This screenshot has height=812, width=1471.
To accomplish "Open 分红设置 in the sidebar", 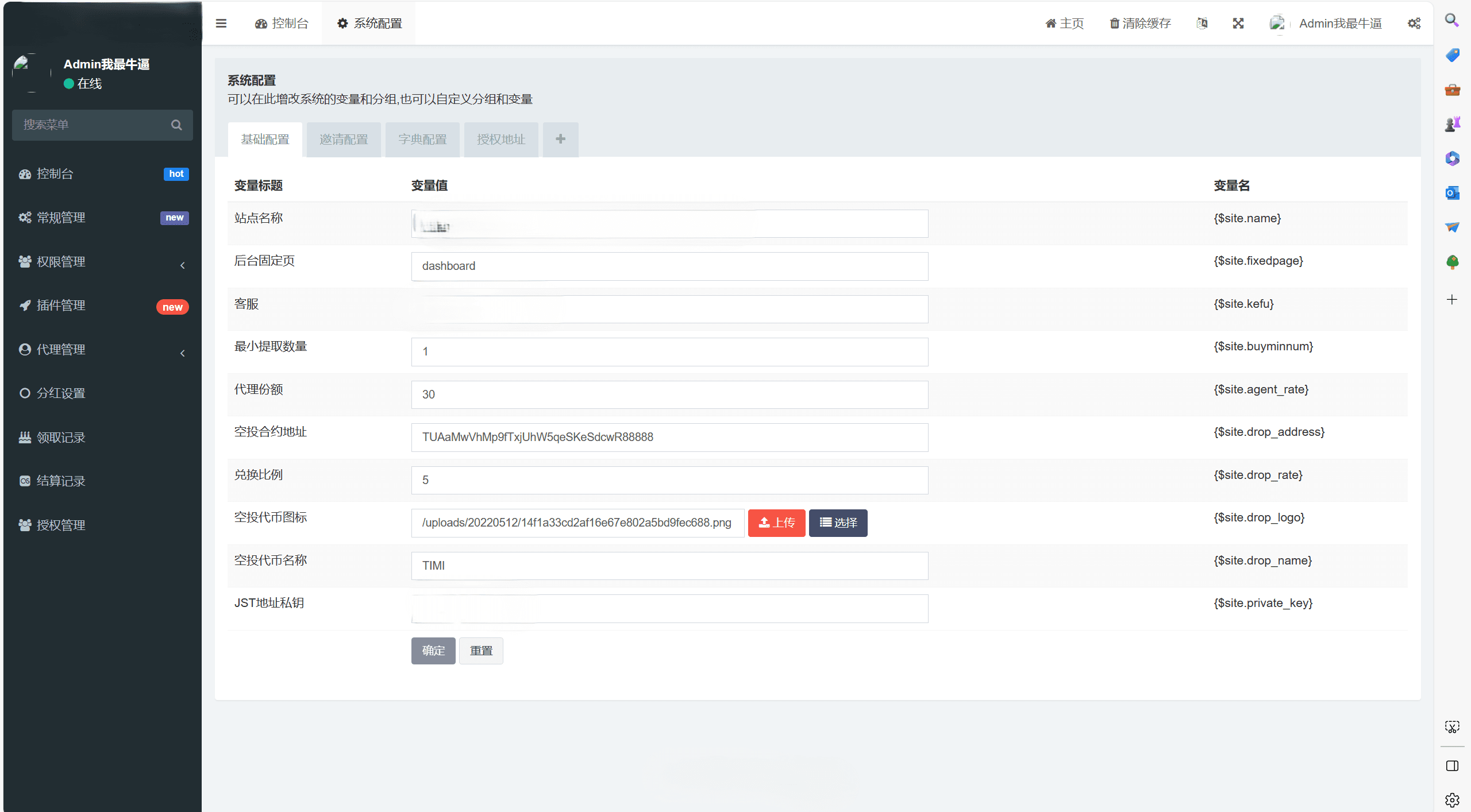I will tap(61, 393).
